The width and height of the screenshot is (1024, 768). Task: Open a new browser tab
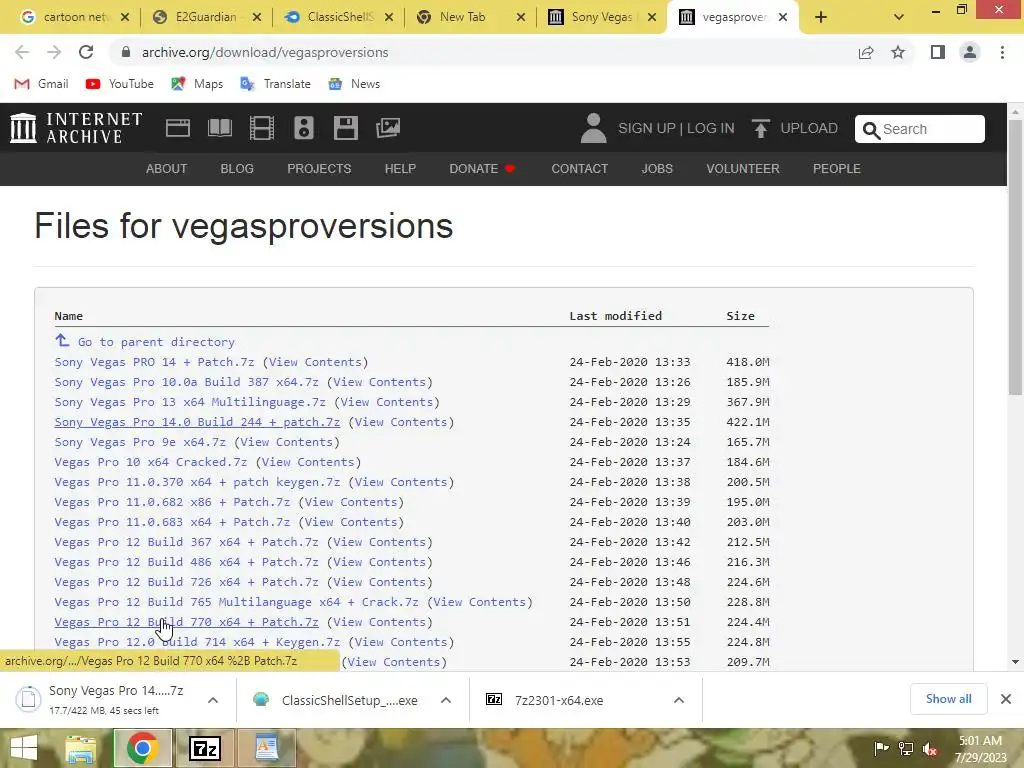point(821,18)
